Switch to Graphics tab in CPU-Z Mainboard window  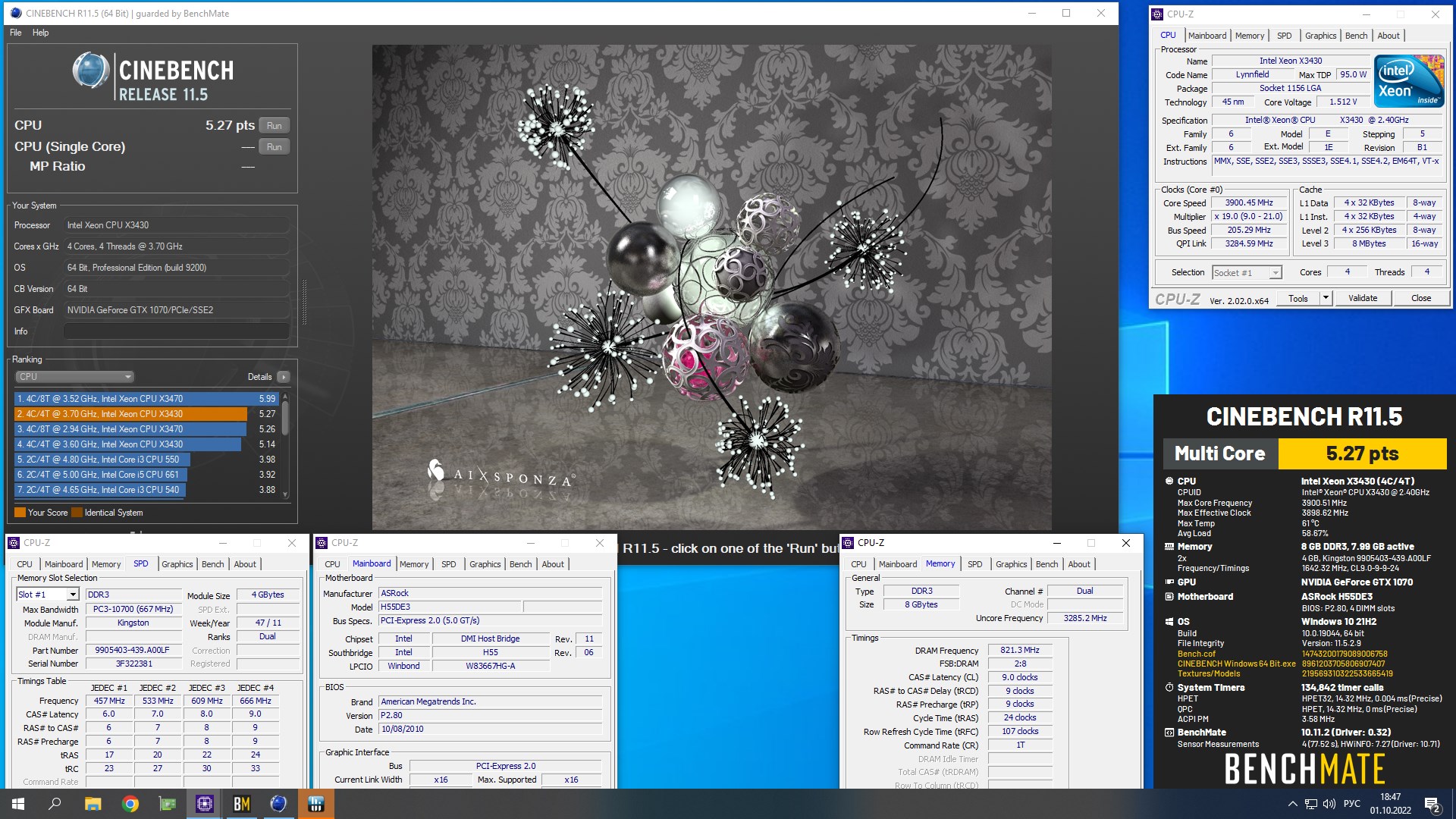[x=485, y=564]
